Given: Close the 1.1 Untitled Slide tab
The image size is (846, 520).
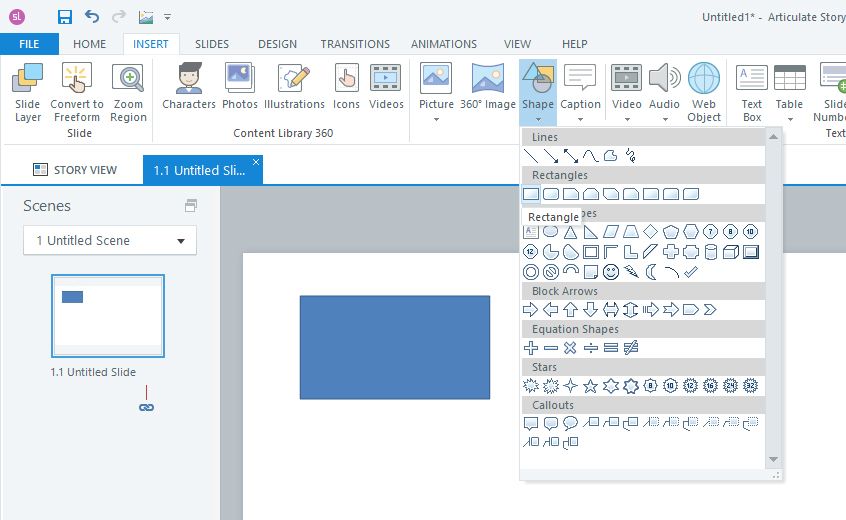Looking at the screenshot, I should (256, 162).
